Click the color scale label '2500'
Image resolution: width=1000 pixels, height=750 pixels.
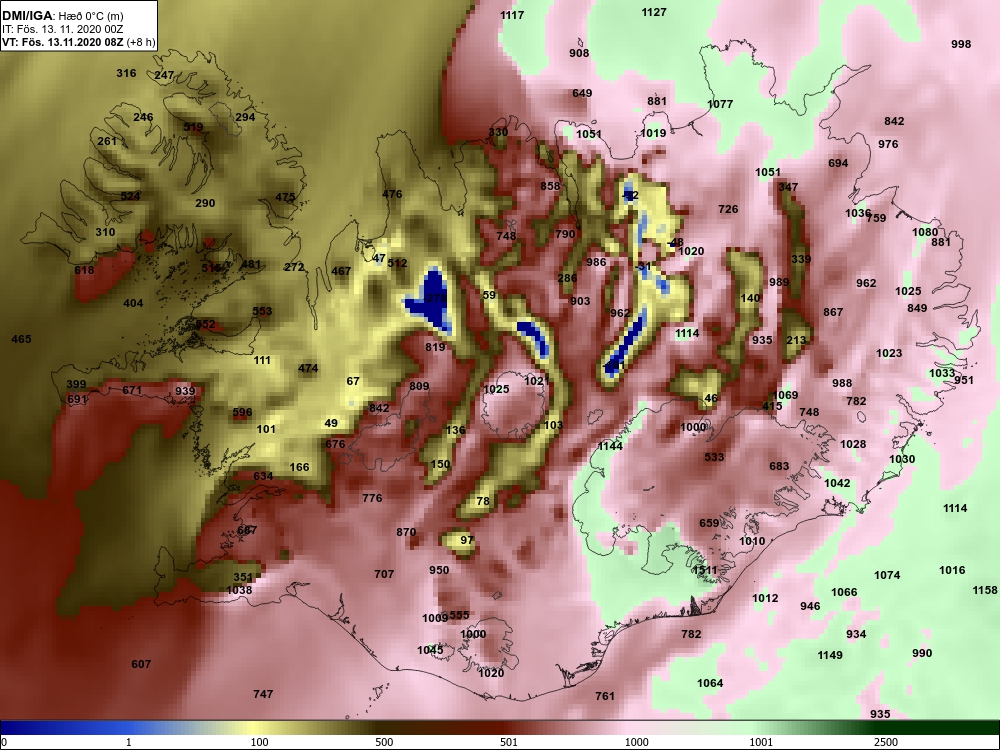(886, 742)
